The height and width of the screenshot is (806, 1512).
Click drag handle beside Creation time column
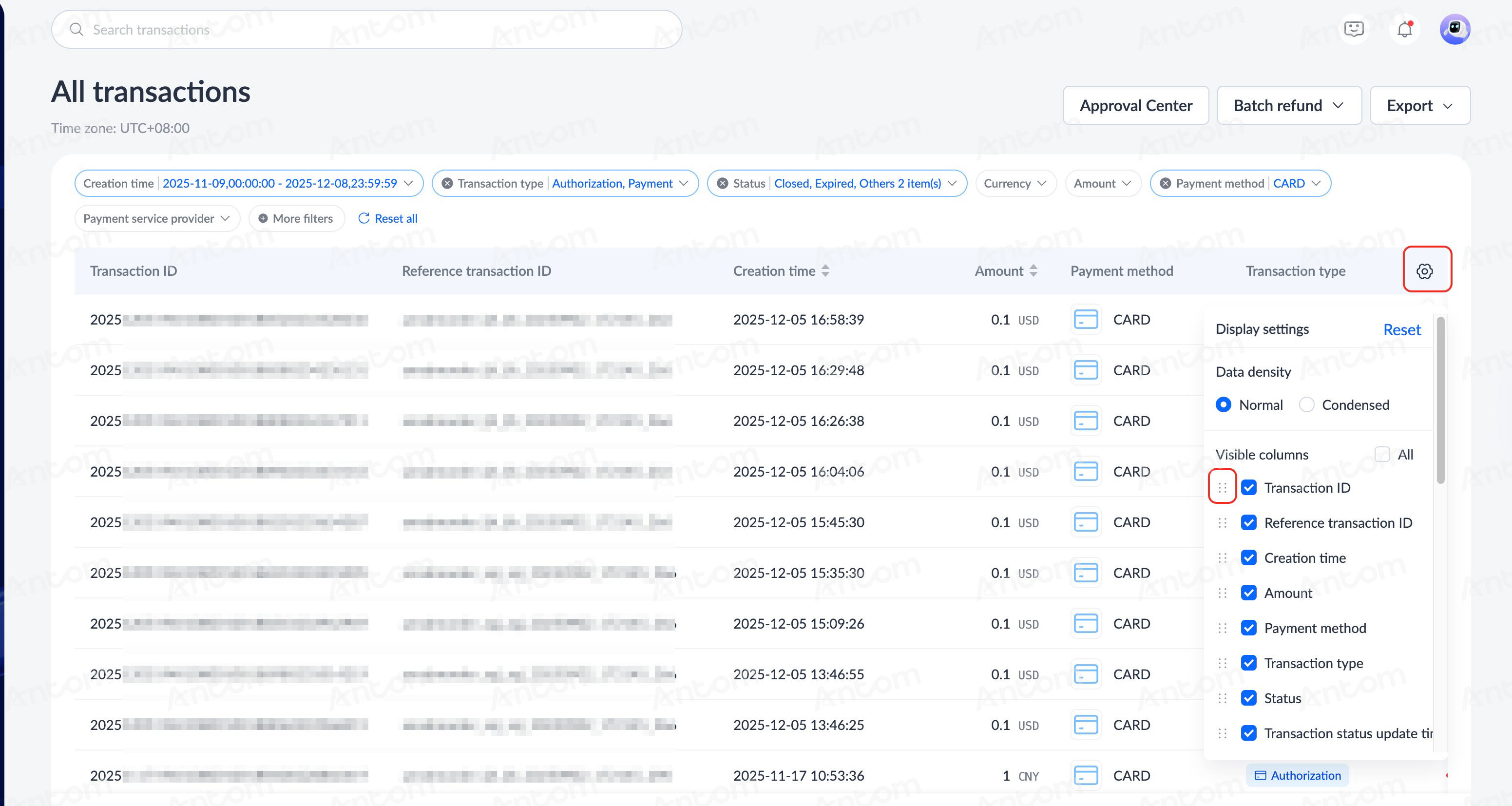(1222, 557)
